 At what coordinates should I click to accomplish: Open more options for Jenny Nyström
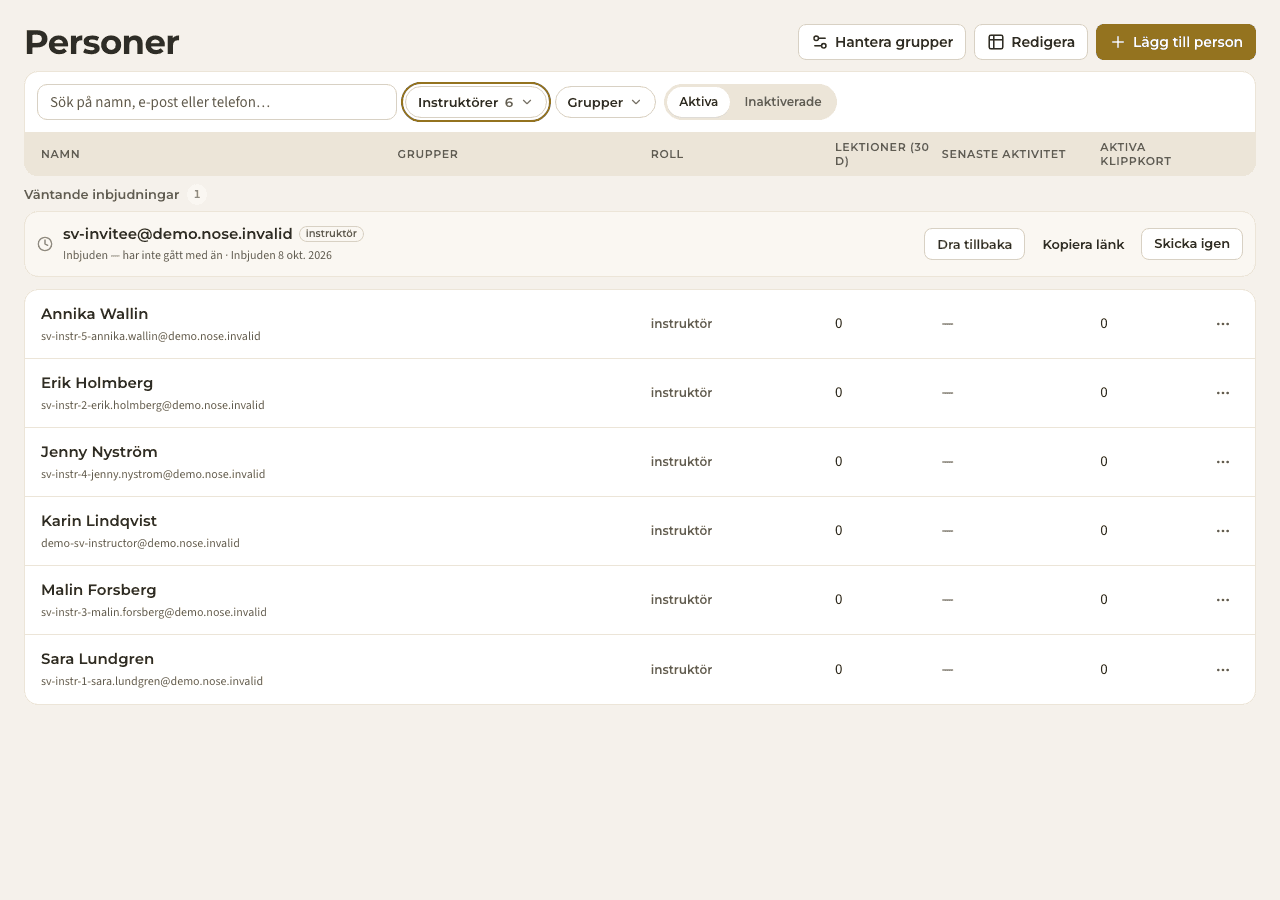click(1222, 462)
